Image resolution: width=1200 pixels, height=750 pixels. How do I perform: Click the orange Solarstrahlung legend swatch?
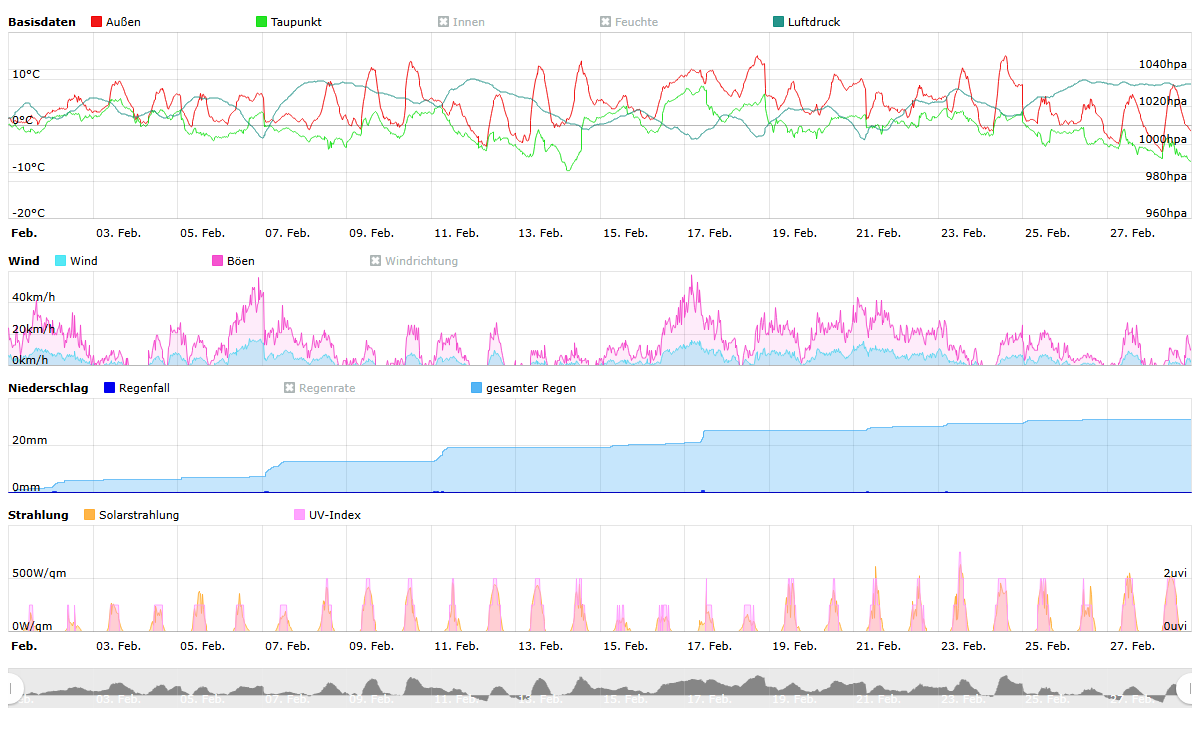tap(90, 515)
